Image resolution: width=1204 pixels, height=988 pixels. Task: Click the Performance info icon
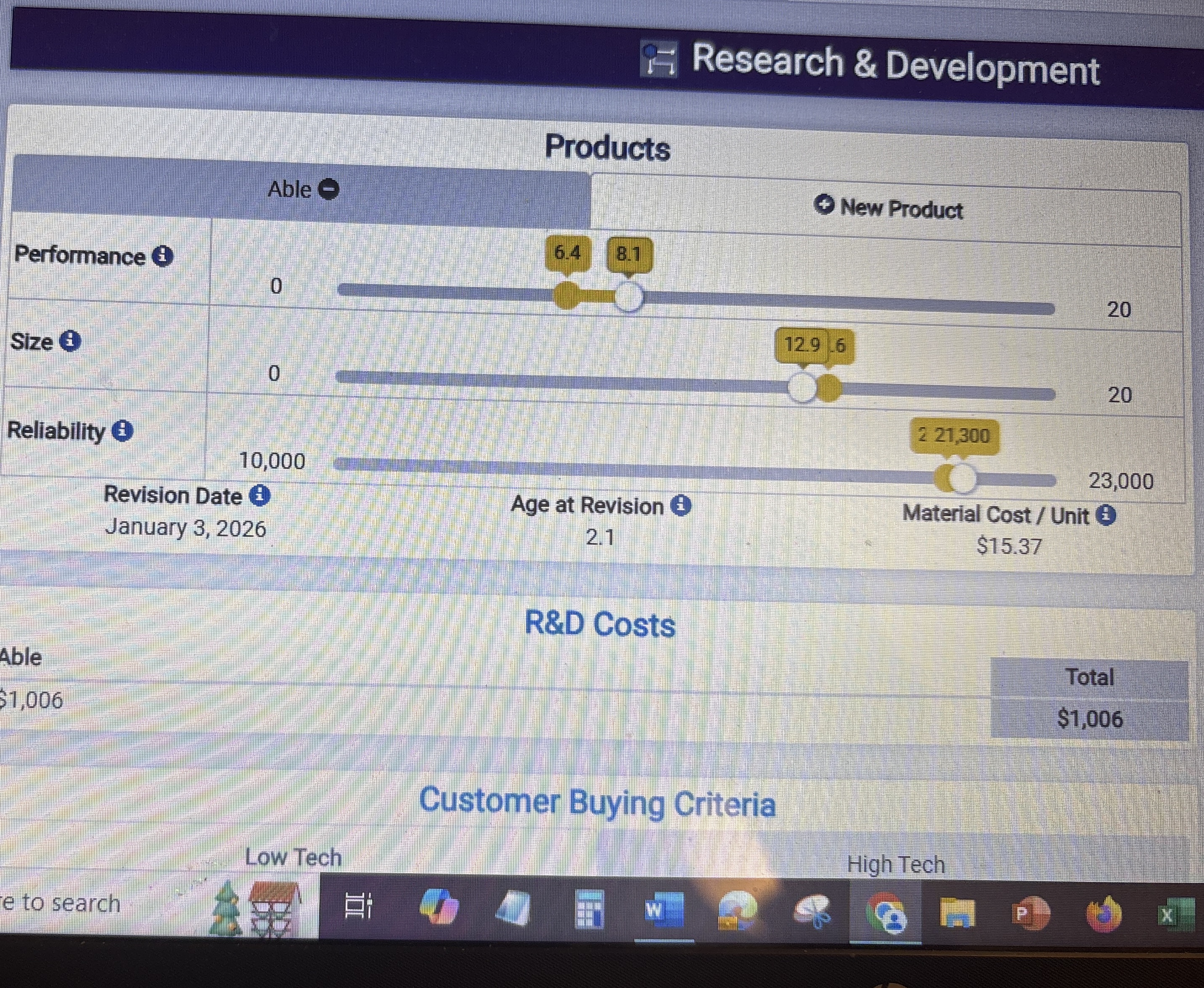click(162, 256)
